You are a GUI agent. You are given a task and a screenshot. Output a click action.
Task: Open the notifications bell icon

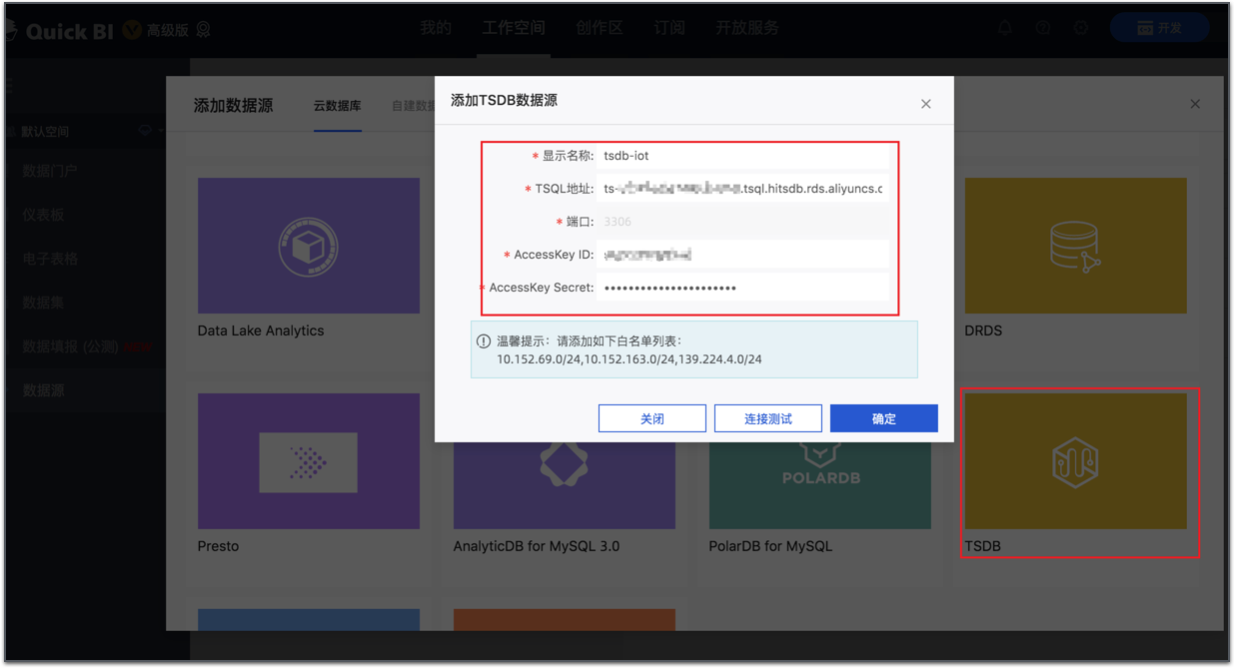click(1005, 28)
